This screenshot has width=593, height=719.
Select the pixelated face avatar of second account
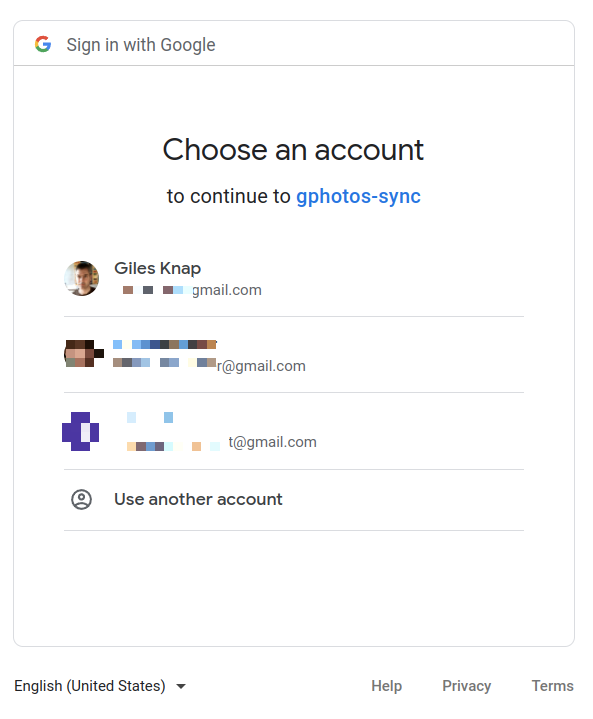coord(83,354)
